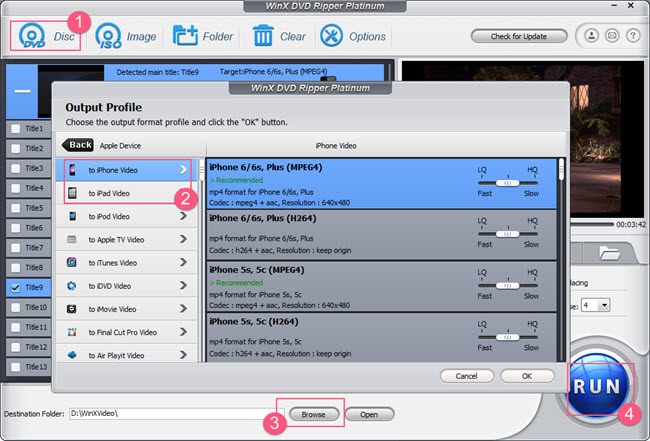Load an ISO Image file
This screenshot has width=650, height=441.
tap(126, 36)
